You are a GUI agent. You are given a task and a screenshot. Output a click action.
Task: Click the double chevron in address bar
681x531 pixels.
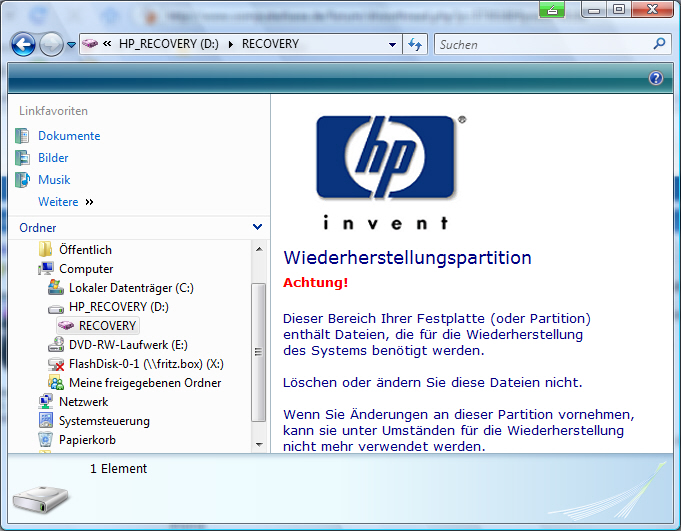coord(107,43)
